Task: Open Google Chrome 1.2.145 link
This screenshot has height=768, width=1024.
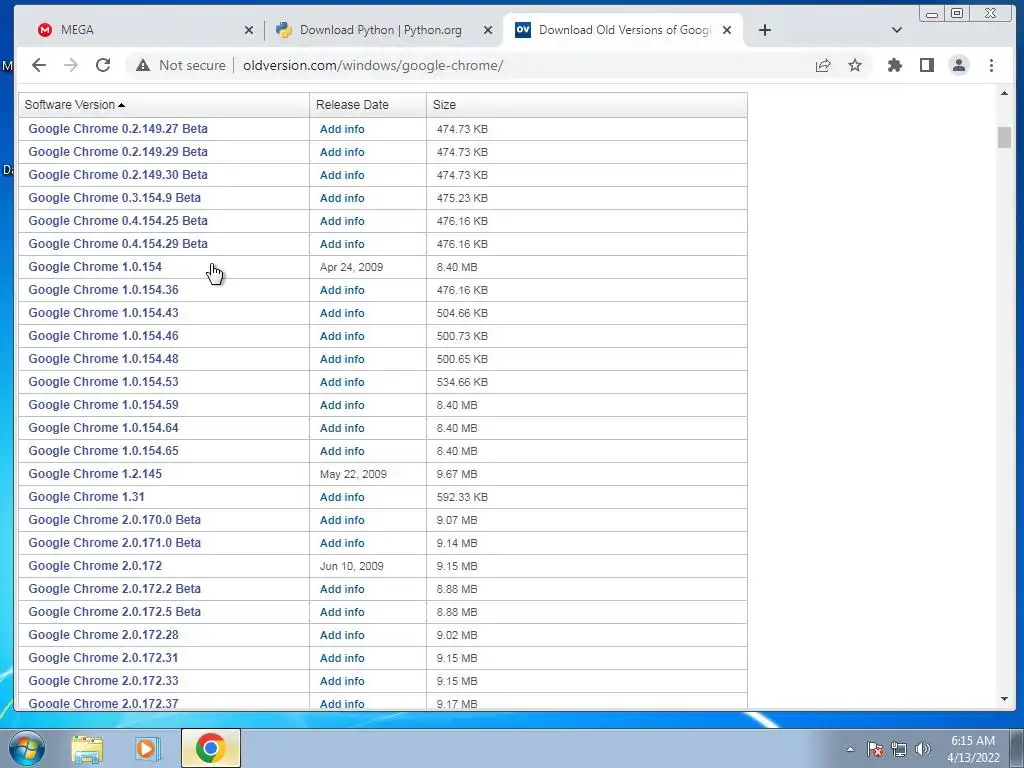Action: point(95,473)
